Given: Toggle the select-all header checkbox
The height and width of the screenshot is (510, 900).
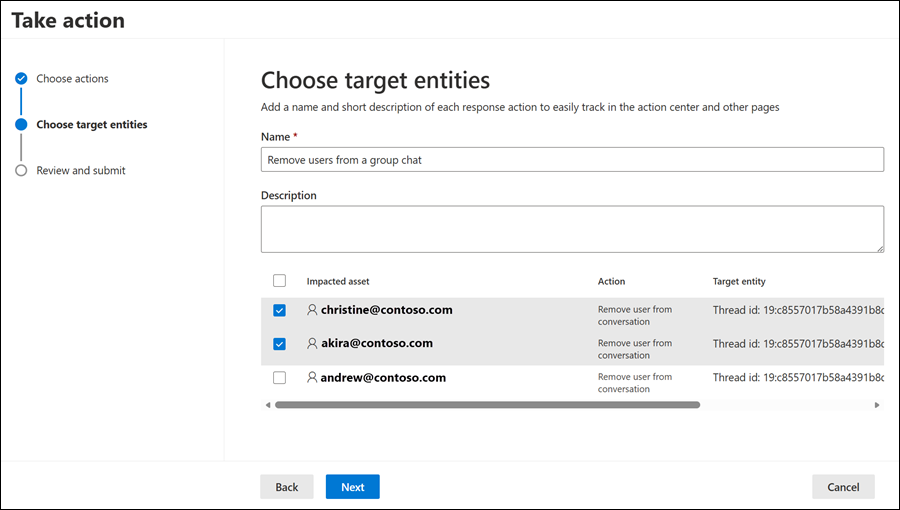Looking at the screenshot, I should (279, 281).
